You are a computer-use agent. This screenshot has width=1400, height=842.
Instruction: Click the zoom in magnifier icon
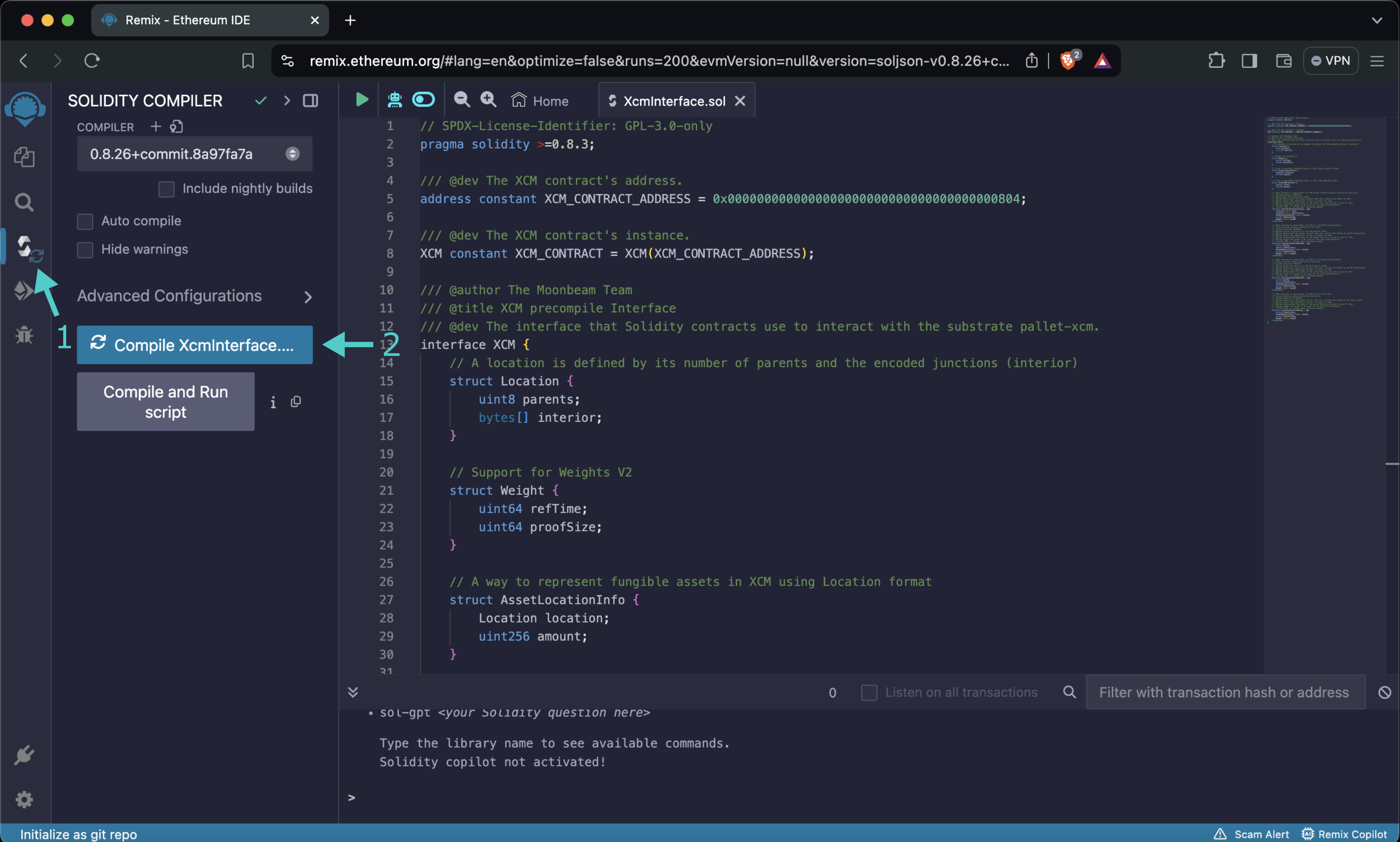tap(488, 100)
